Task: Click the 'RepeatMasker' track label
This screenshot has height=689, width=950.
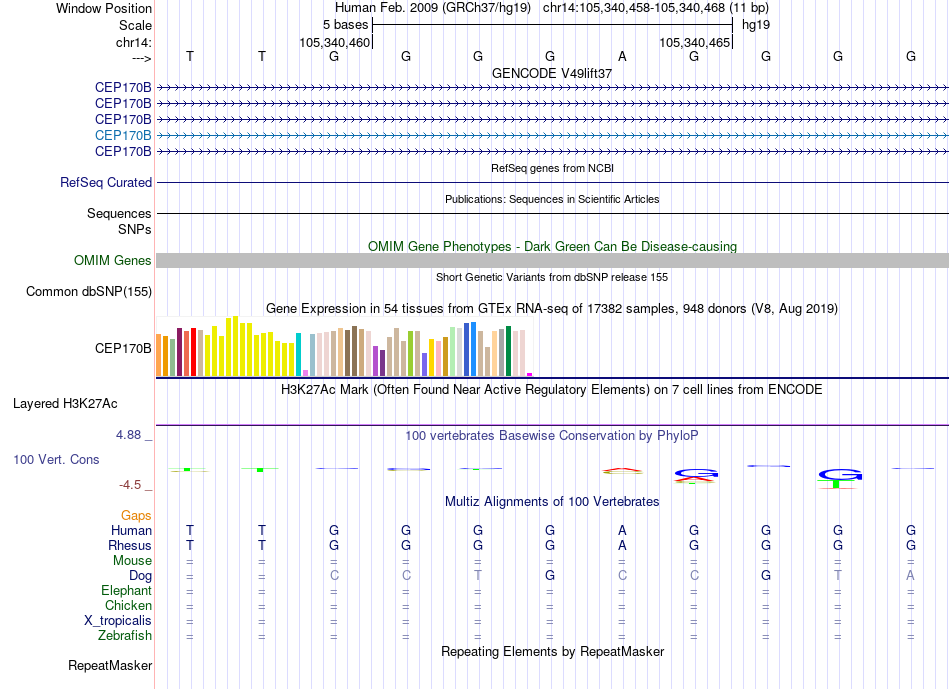Action: [110, 665]
